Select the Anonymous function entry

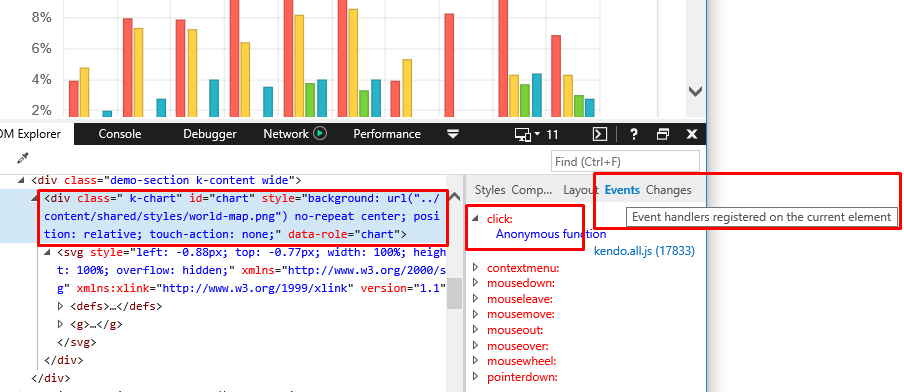coord(551,234)
